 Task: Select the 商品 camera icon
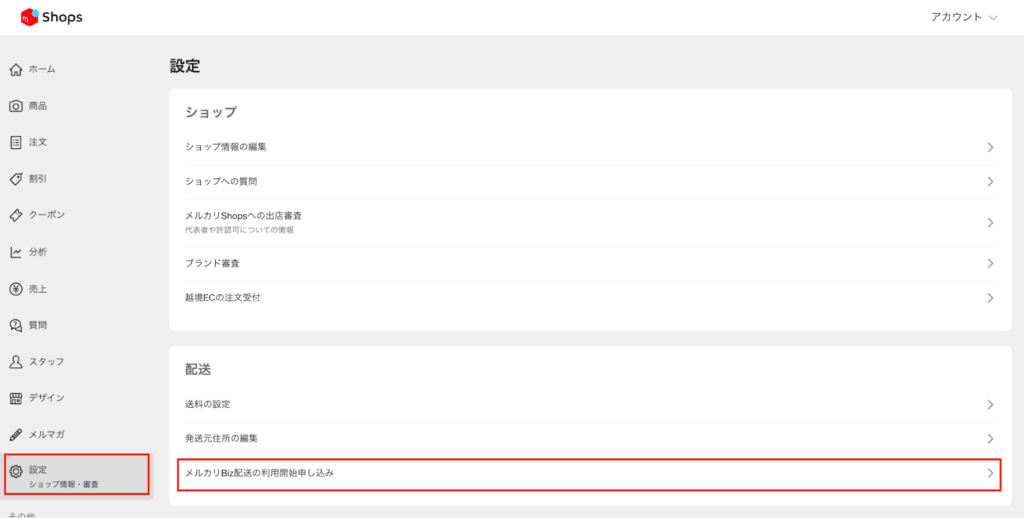(x=16, y=106)
